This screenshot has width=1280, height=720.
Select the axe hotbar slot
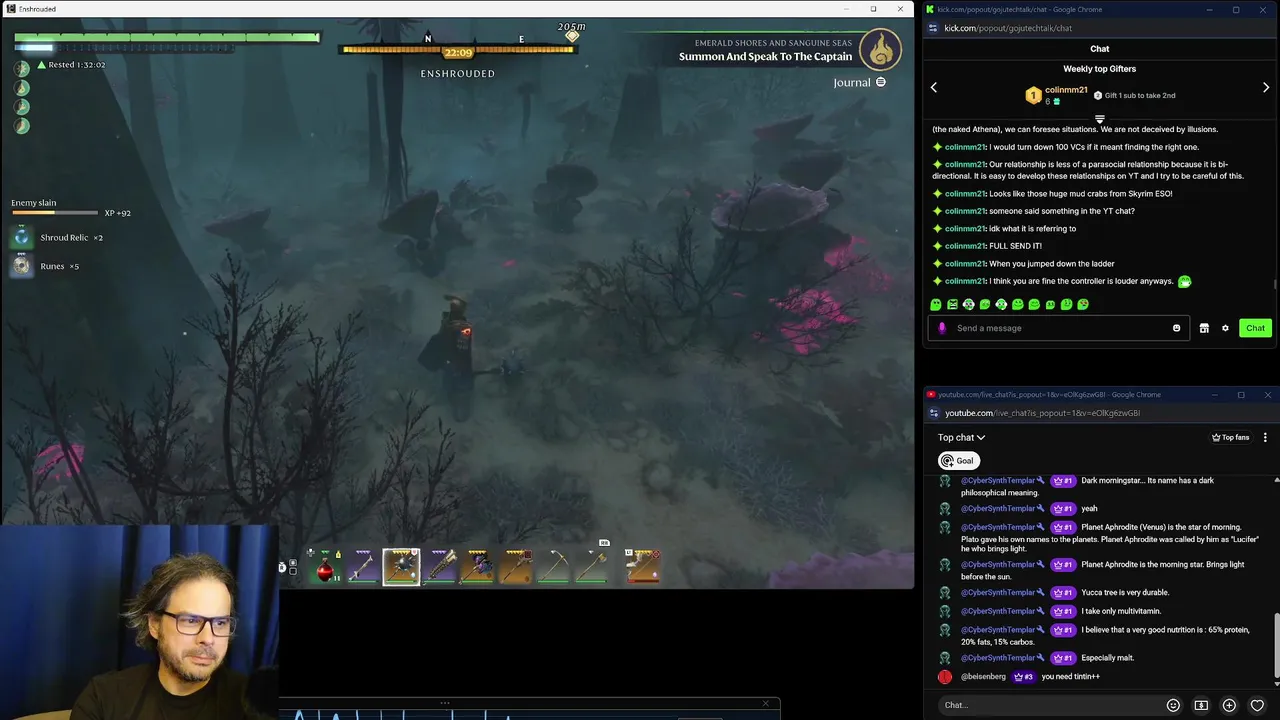tap(591, 567)
